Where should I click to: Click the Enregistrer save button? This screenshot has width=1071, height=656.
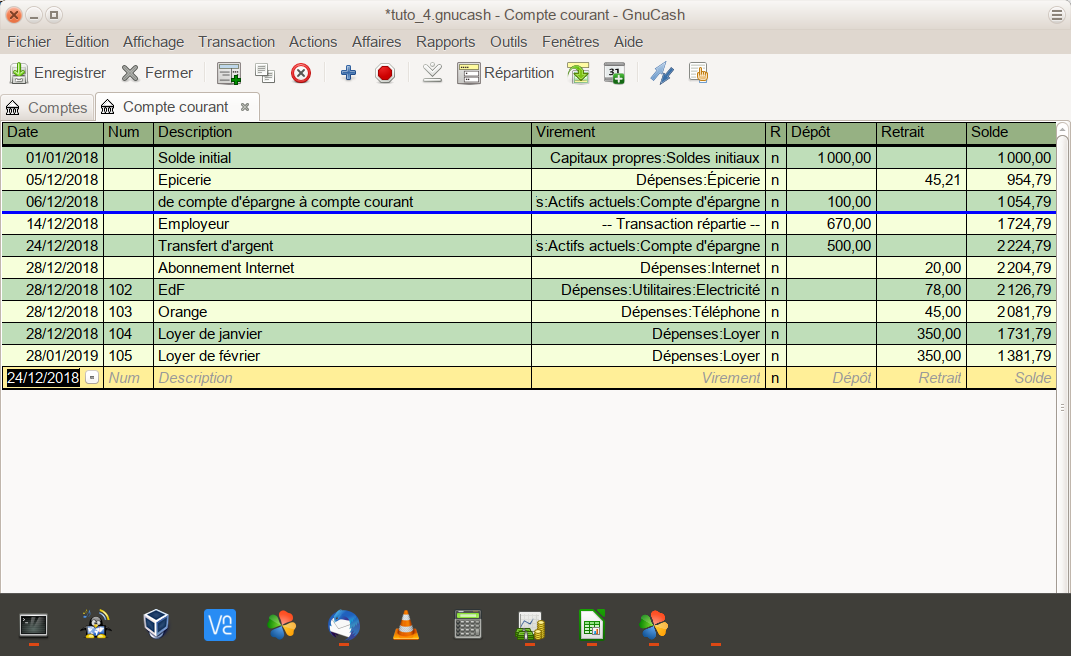click(58, 73)
